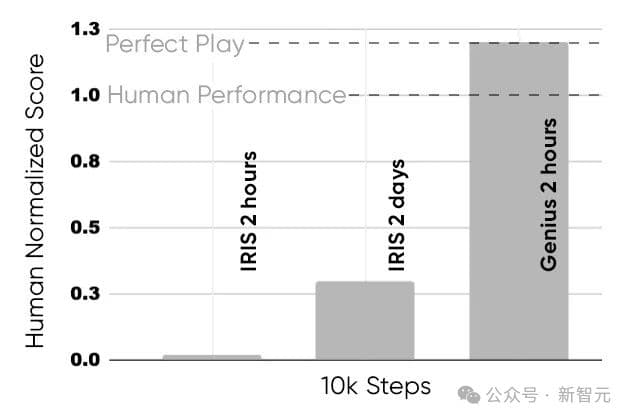The image size is (631, 420).
Task: Click the 'Perfect Play' reference label
Action: [175, 44]
